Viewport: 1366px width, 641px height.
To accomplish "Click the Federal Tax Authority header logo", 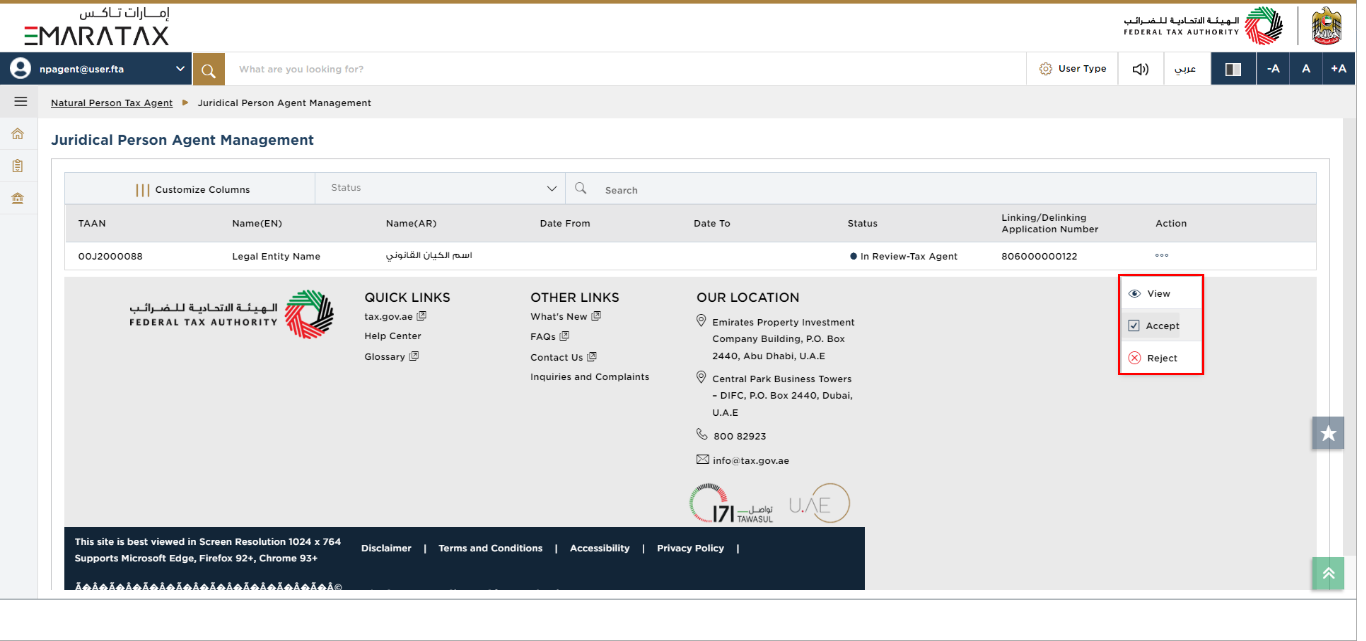I will [1203, 26].
